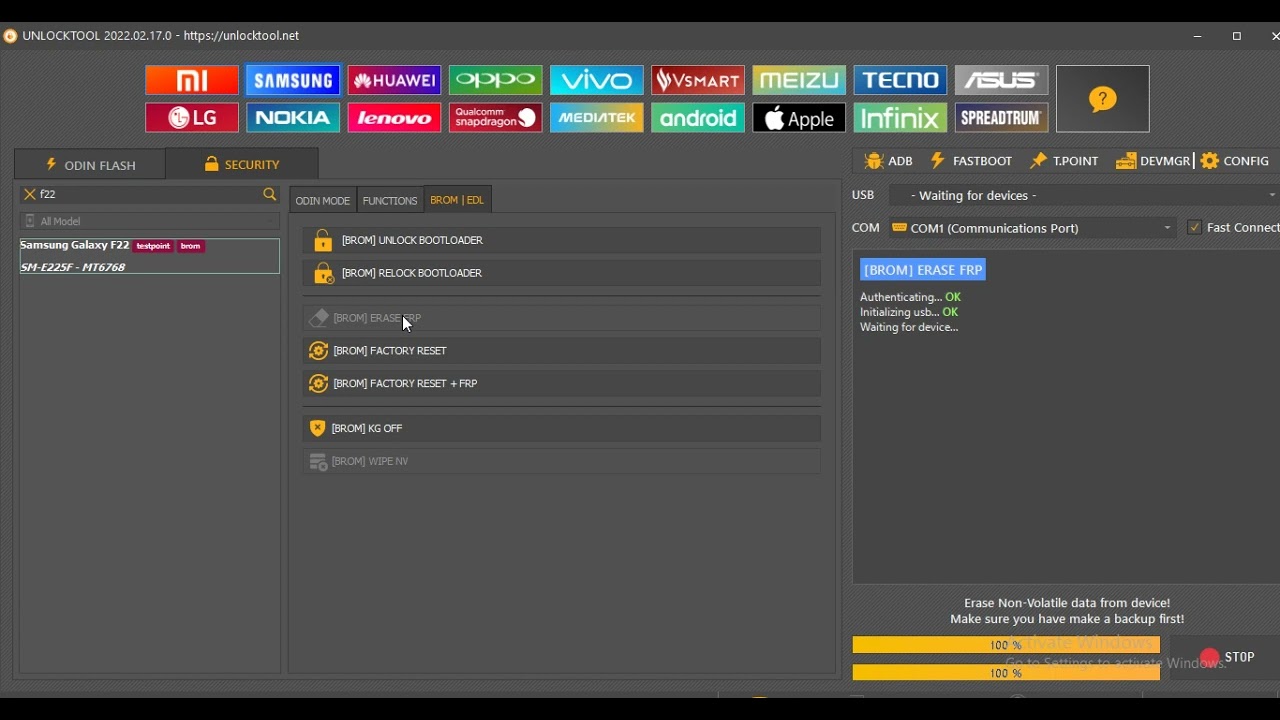The height and width of the screenshot is (720, 1280).
Task: Click [BROM] WIPE NV button
Action: 562,461
